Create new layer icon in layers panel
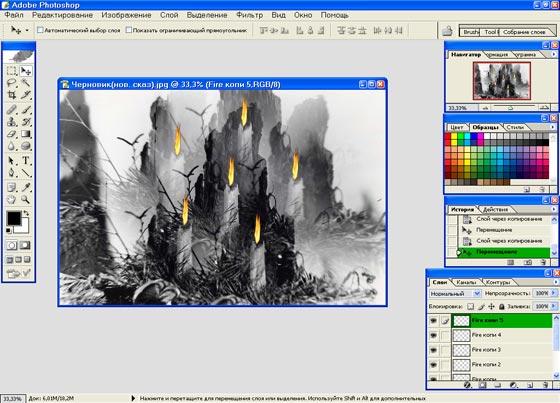The image size is (560, 403). click(530, 385)
